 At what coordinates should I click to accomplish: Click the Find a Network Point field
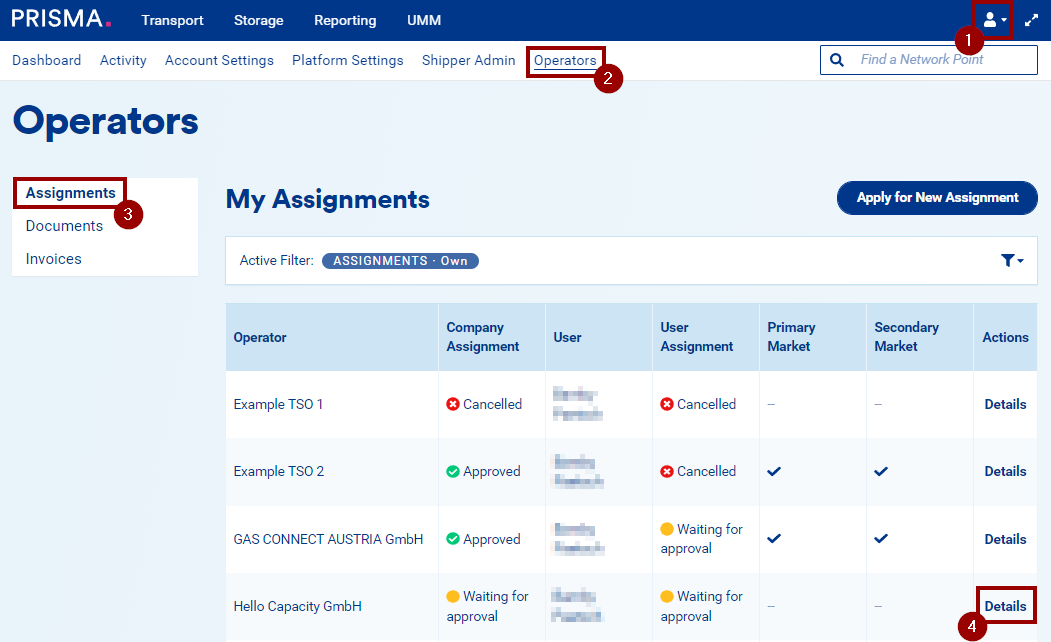(945, 60)
